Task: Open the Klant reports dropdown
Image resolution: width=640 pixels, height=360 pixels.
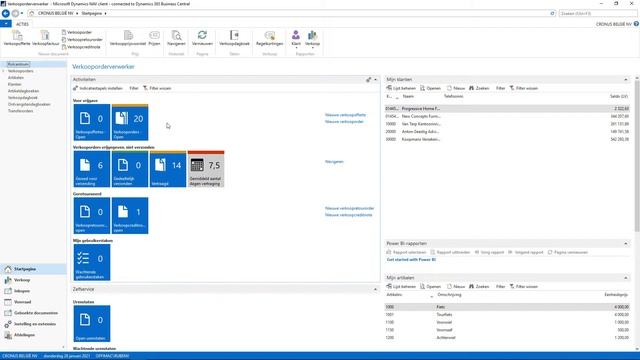Action: coord(296,39)
